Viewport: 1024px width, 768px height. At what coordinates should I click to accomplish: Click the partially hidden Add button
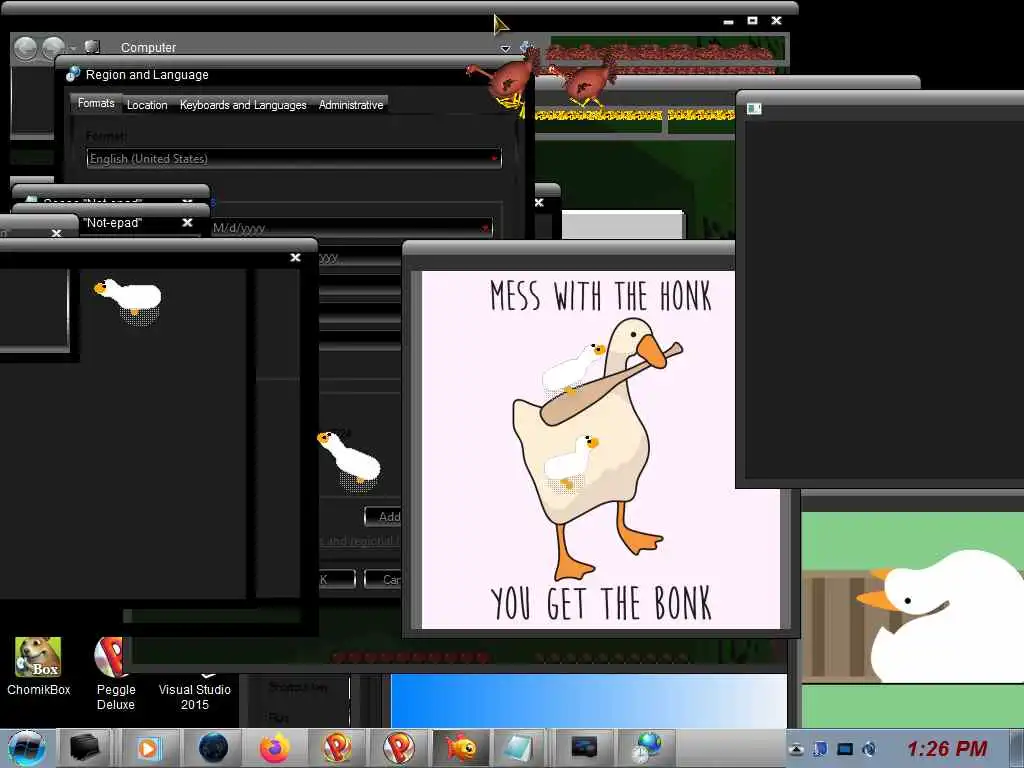(383, 517)
